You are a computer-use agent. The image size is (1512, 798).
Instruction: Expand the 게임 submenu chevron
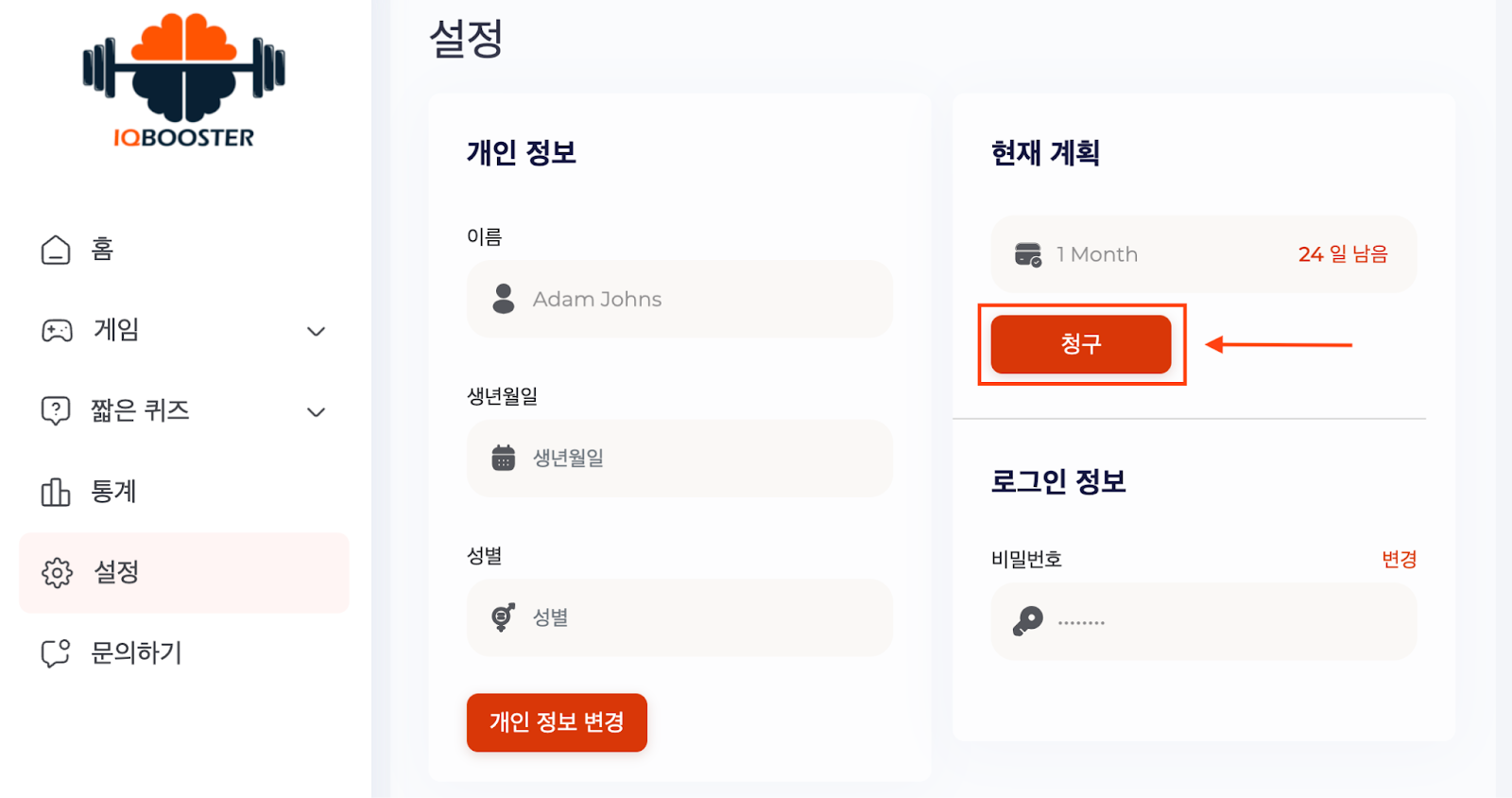(x=317, y=331)
